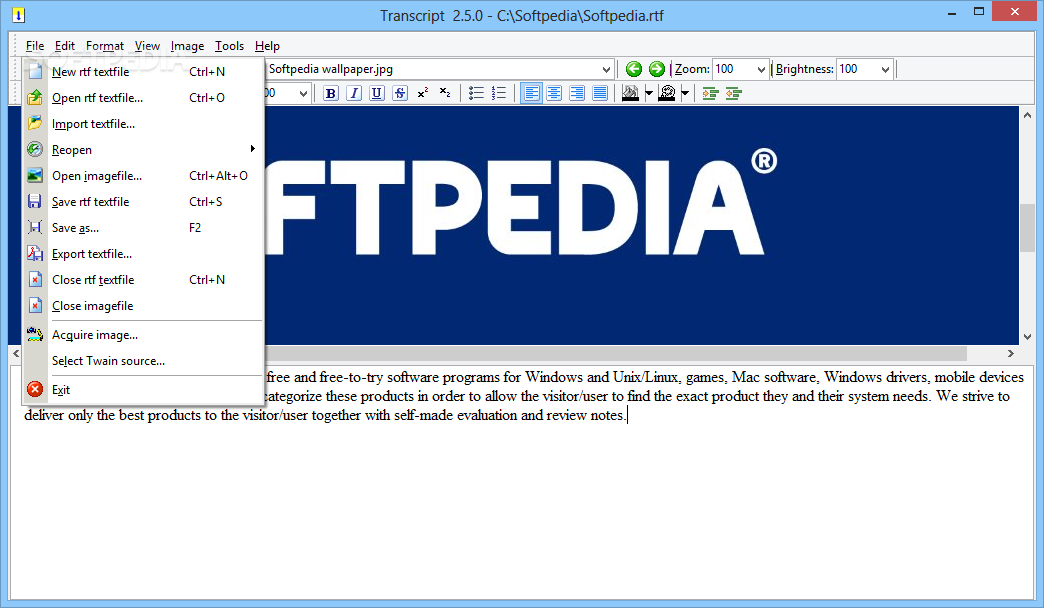Open the File menu
Image resolution: width=1044 pixels, height=608 pixels.
pyautogui.click(x=35, y=46)
